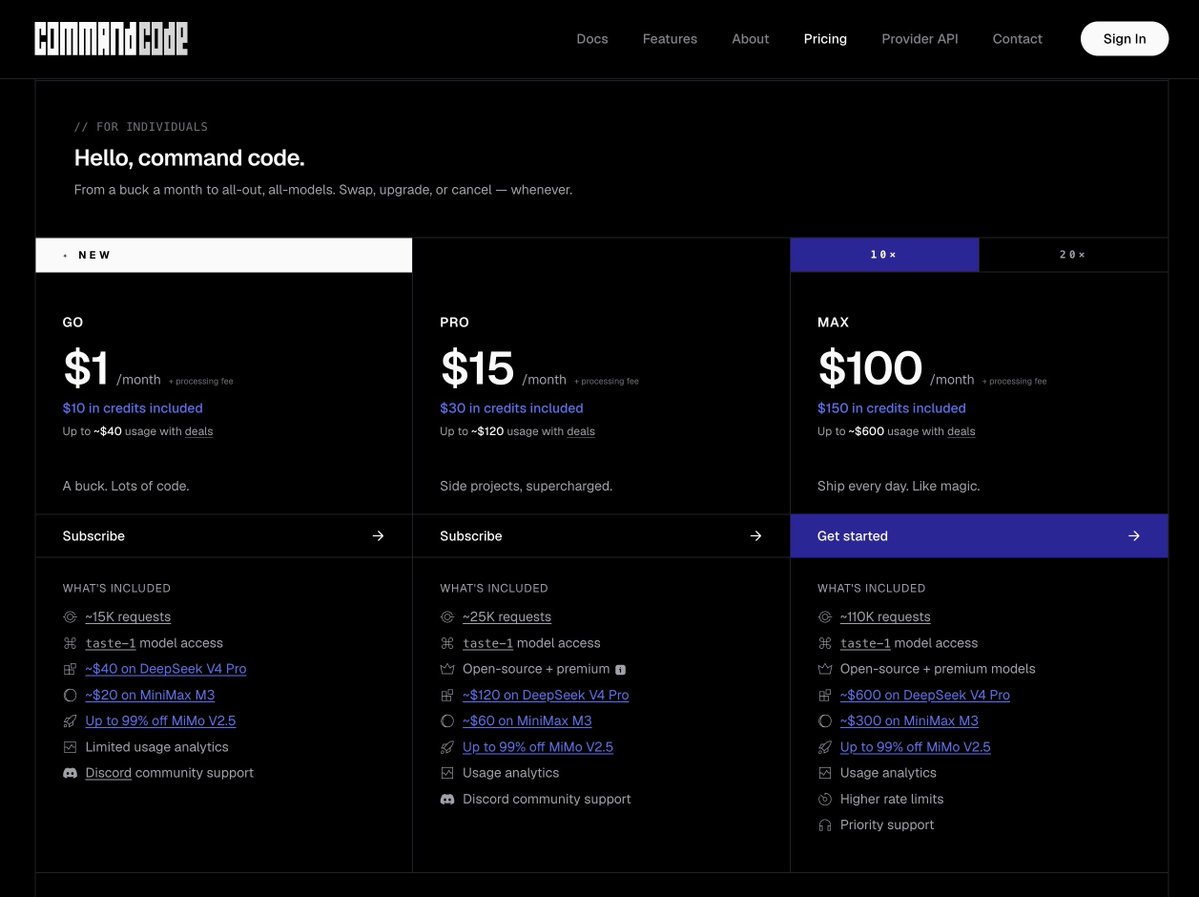Viewport: 1199px width, 897px height.
Task: Click the chart icon beside Limited usage analytics
Action: (x=70, y=747)
